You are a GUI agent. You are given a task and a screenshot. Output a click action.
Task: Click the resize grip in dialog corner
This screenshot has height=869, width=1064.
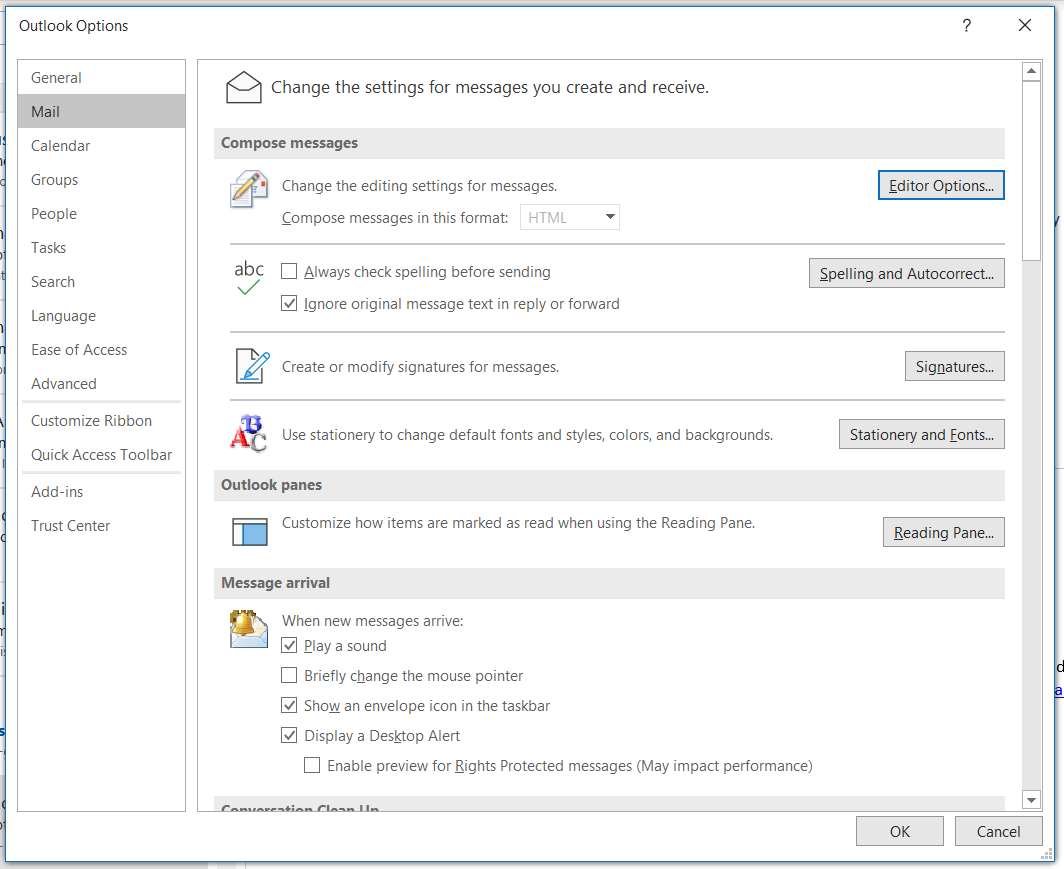[x=1047, y=854]
